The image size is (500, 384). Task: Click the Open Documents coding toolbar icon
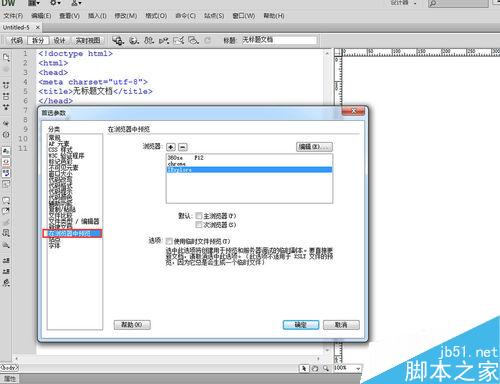pyautogui.click(x=6, y=57)
